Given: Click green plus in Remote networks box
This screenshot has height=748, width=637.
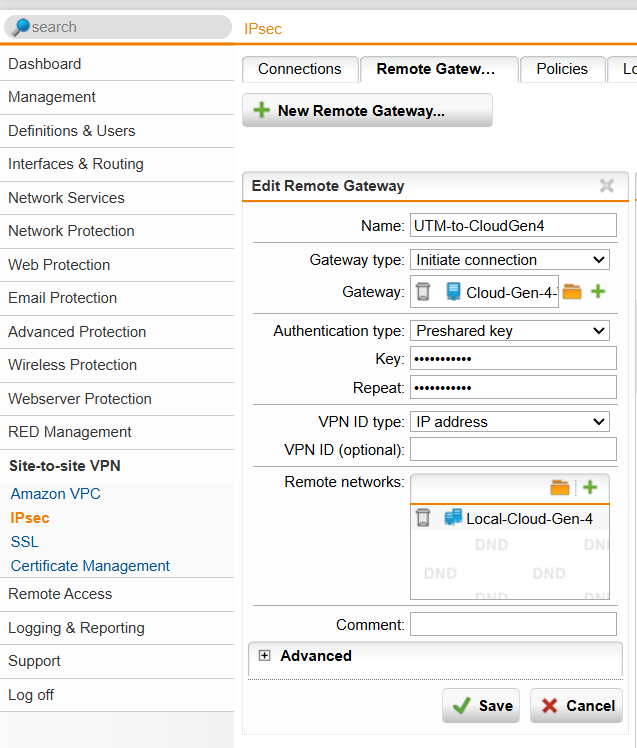Looking at the screenshot, I should [x=590, y=487].
